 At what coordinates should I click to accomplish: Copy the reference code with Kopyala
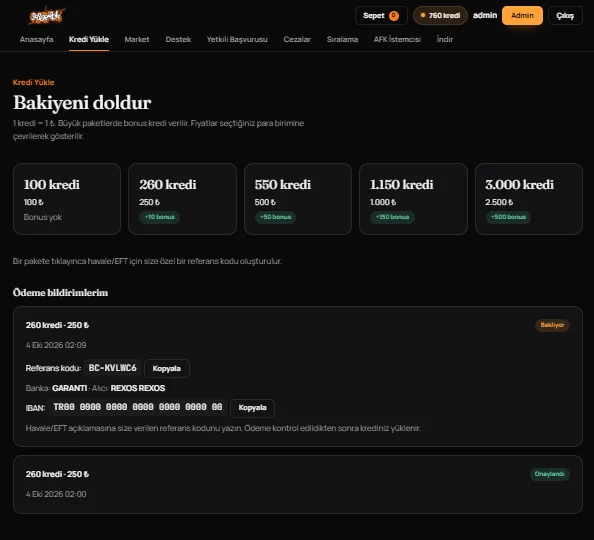point(167,368)
